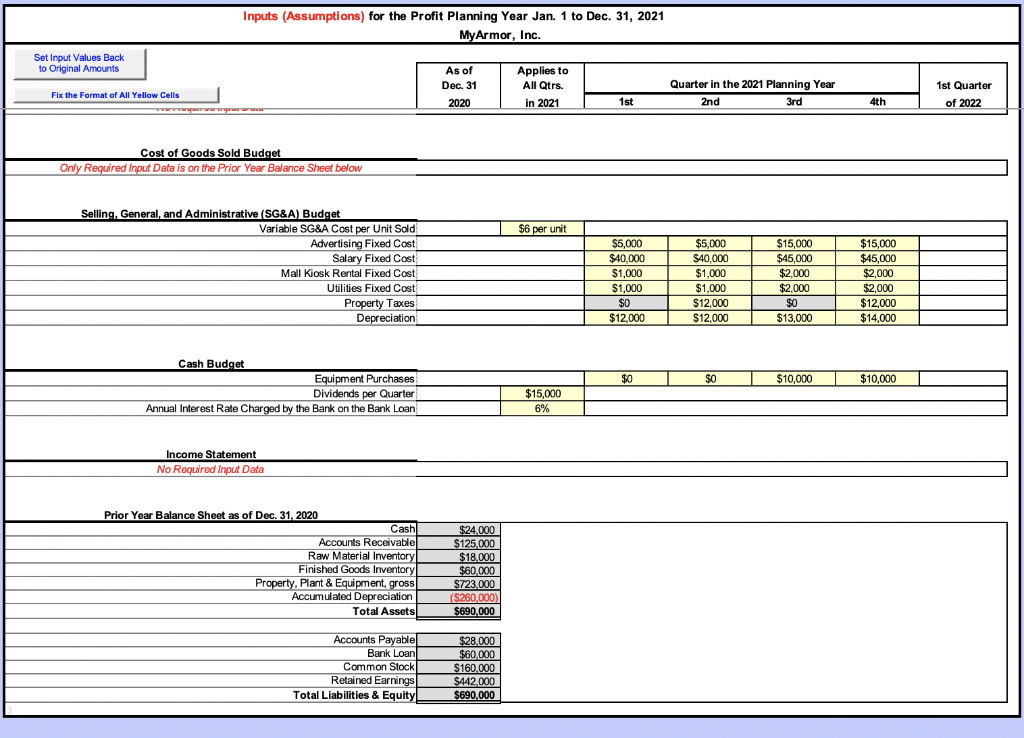
Task: Click Fix the Format of All Yellow Cells
Action: click(114, 94)
